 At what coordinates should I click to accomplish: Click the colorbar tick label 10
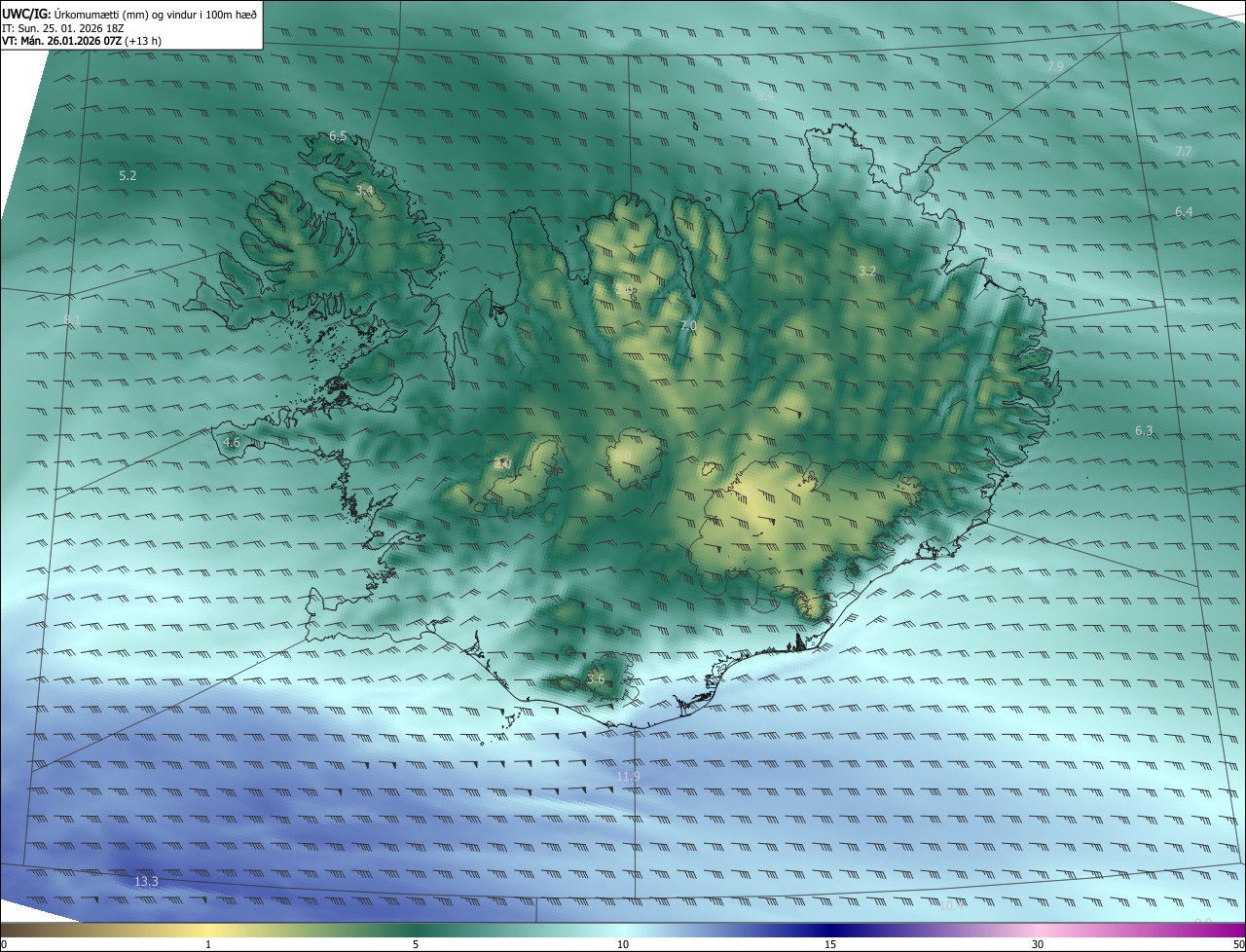(623, 944)
